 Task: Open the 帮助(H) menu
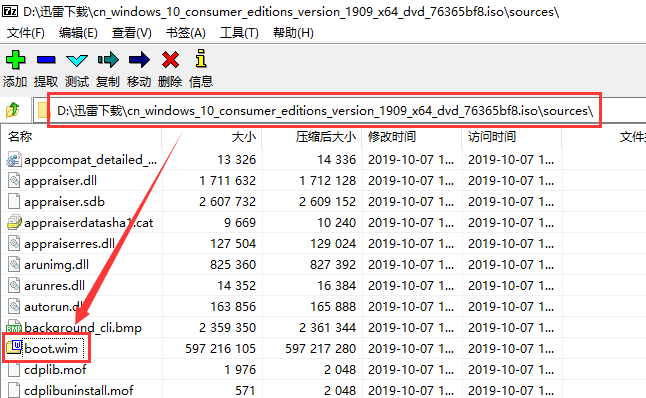click(x=293, y=33)
